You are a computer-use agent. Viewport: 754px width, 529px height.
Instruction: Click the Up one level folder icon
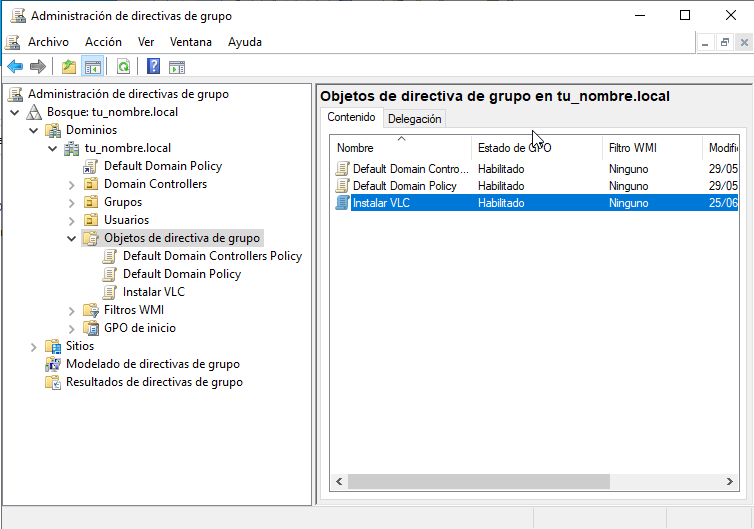[x=69, y=66]
